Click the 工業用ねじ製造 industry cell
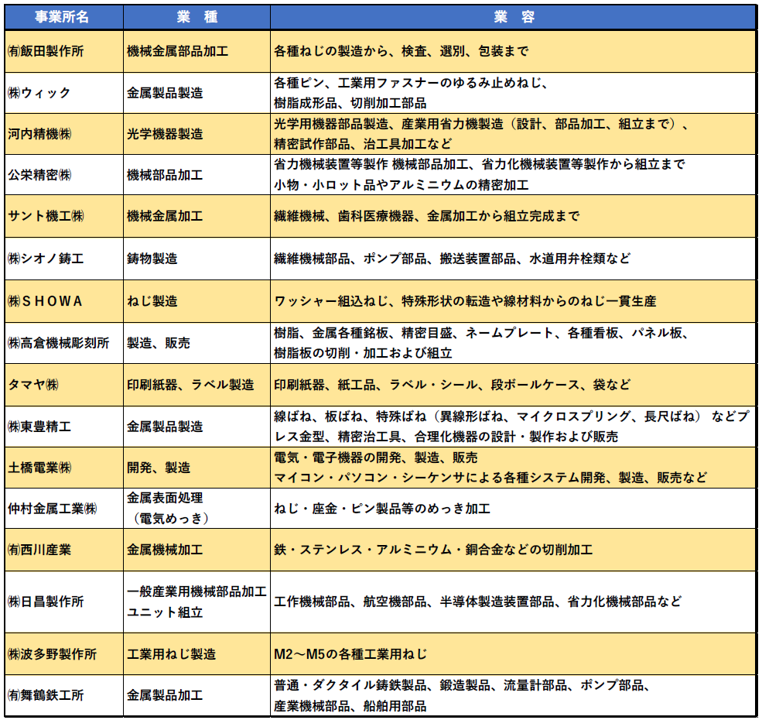This screenshot has height=720, width=762. tap(197, 654)
